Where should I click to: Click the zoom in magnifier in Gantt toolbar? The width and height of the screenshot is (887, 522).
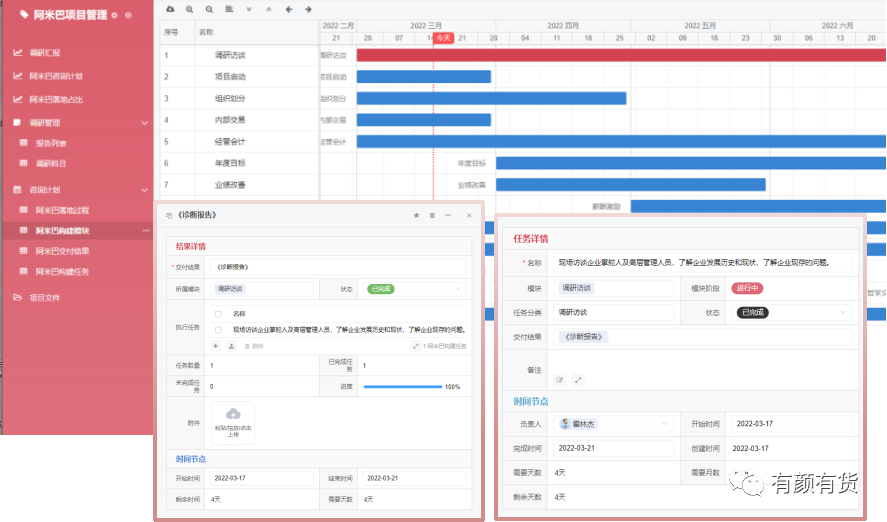(189, 9)
